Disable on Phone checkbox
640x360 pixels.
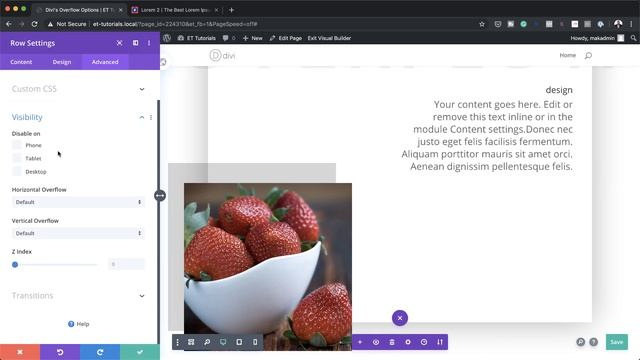pos(17,145)
